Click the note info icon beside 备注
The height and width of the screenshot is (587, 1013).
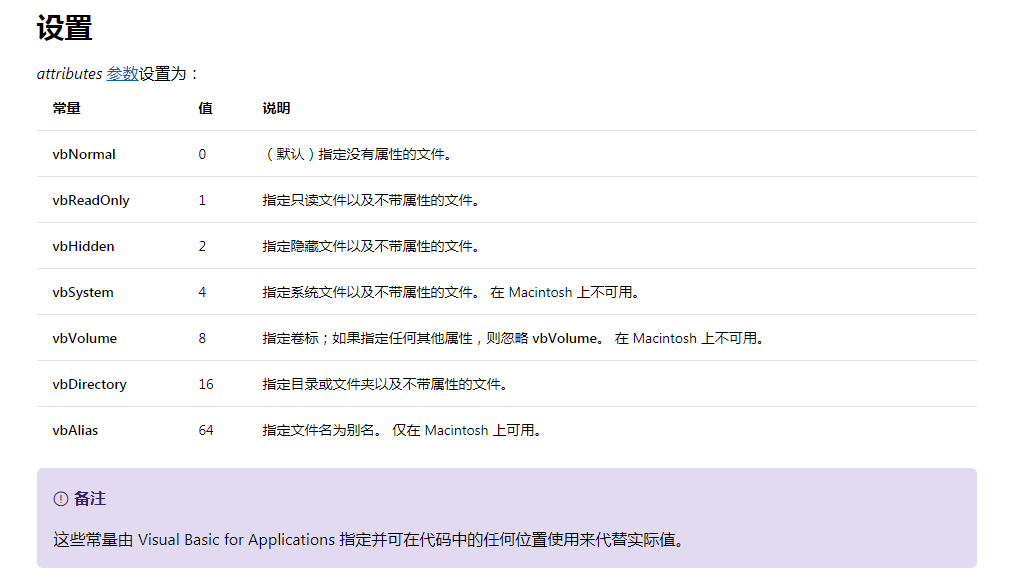(x=61, y=499)
